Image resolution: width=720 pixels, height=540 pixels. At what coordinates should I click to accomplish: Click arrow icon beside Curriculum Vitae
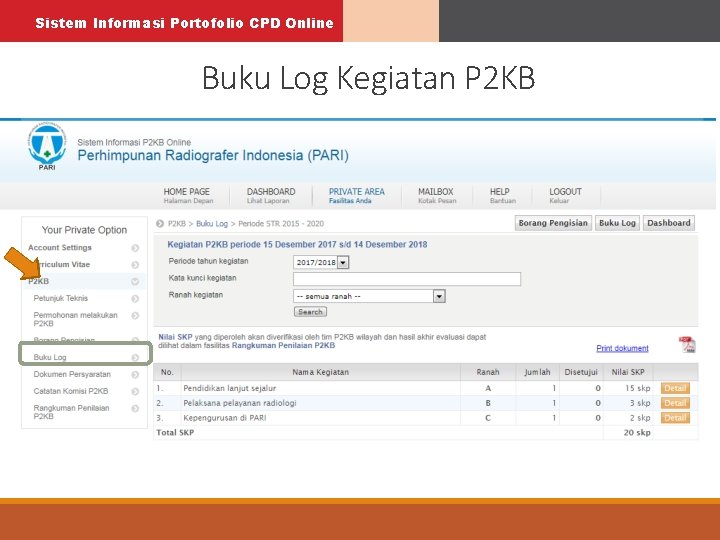(x=135, y=265)
